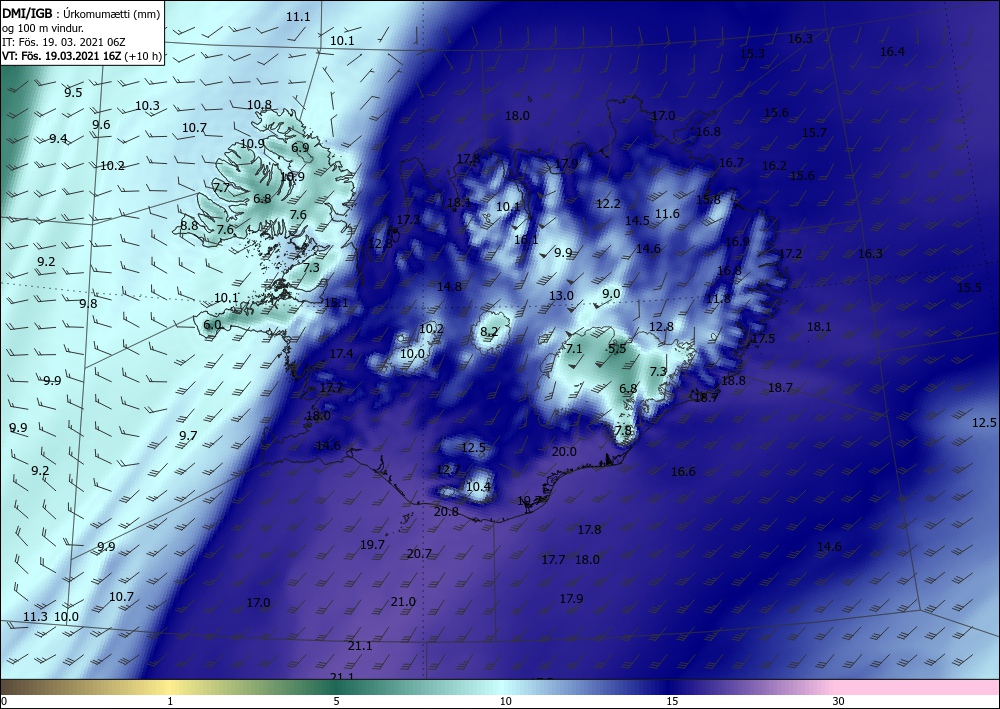The image size is (1000, 709).
Task: Select the 11.8 value label
Action: pos(718,299)
